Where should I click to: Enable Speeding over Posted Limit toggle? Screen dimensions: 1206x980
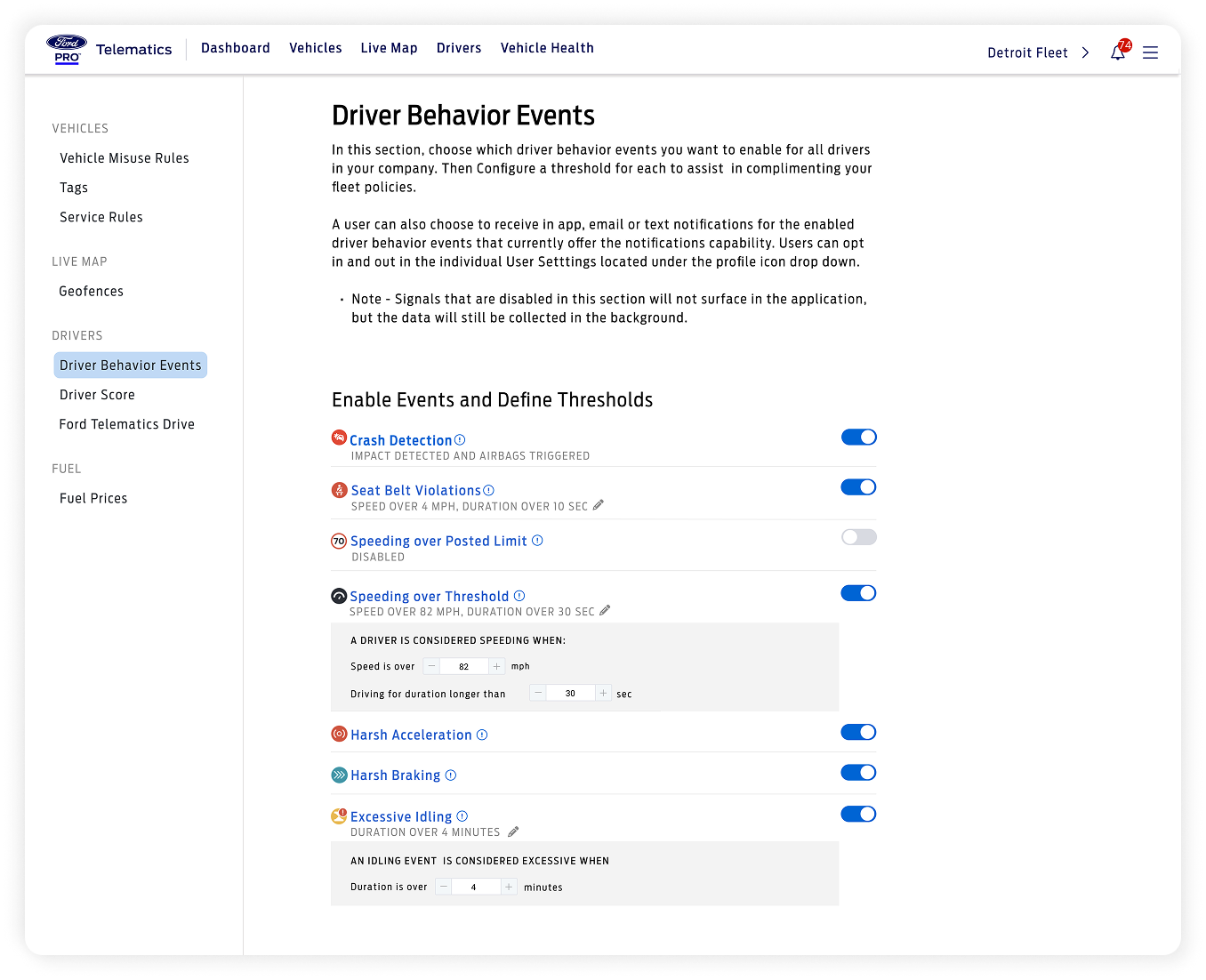pyautogui.click(x=858, y=537)
